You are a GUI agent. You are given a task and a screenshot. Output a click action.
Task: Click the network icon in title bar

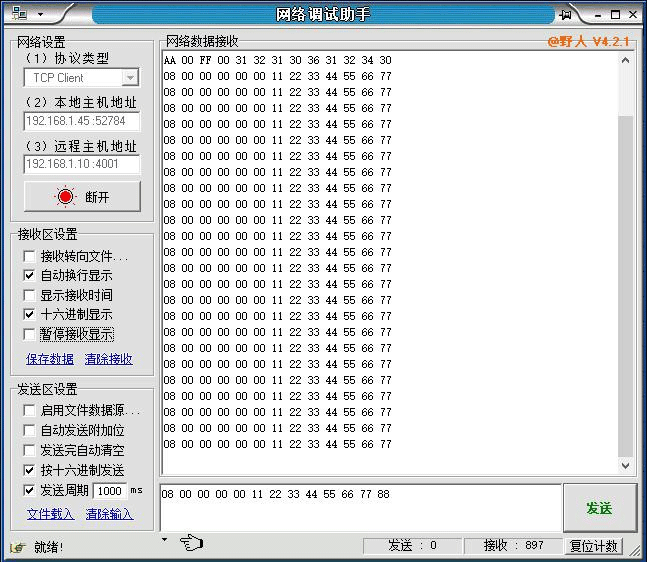point(18,14)
